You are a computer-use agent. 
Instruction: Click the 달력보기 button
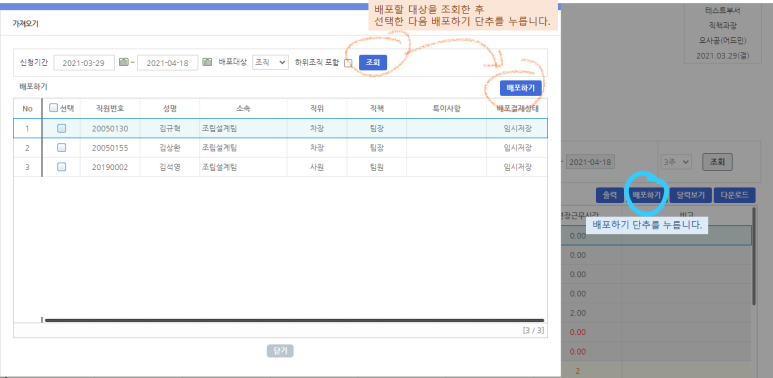[690, 195]
